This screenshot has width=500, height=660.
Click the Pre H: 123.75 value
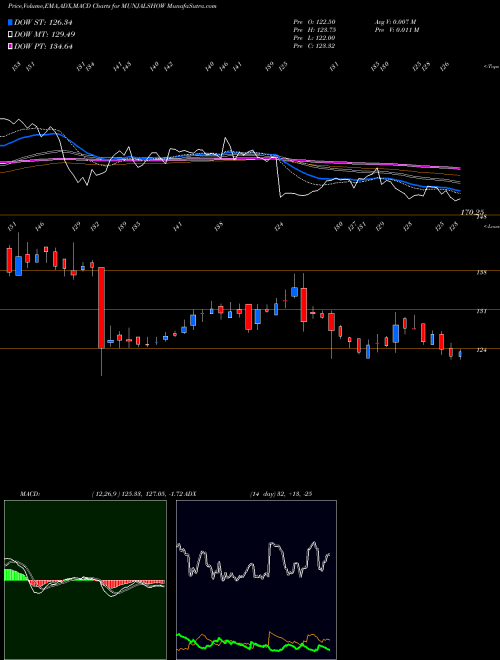click(x=314, y=30)
